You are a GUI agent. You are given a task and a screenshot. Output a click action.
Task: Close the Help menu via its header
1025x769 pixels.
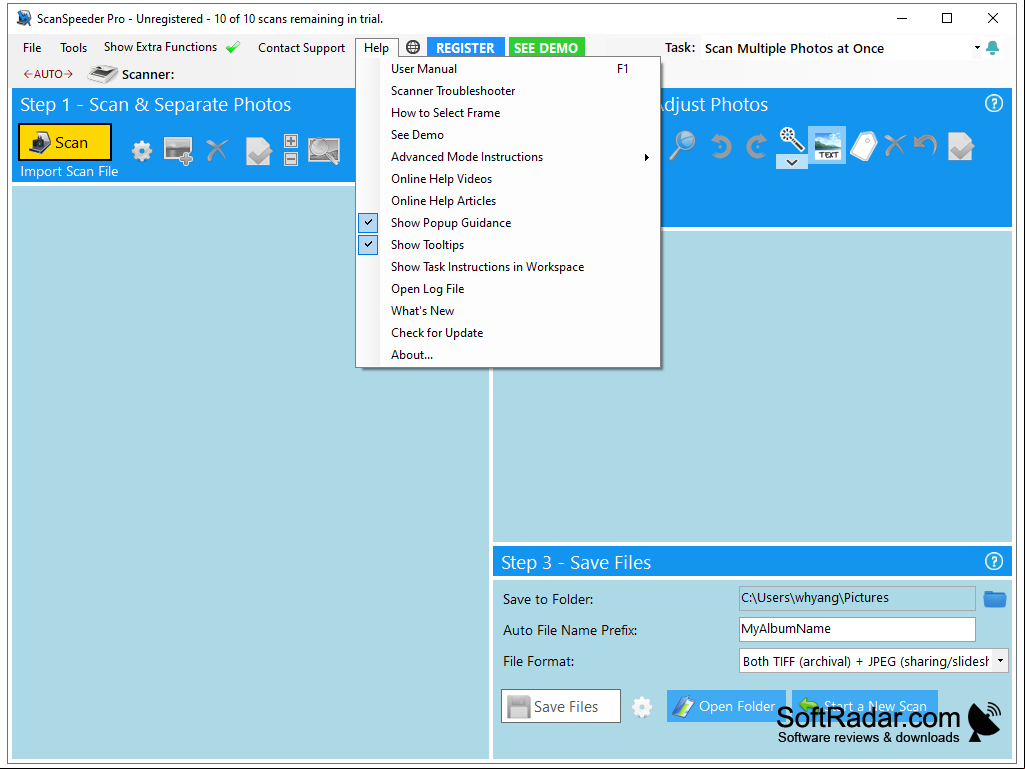click(x=377, y=48)
